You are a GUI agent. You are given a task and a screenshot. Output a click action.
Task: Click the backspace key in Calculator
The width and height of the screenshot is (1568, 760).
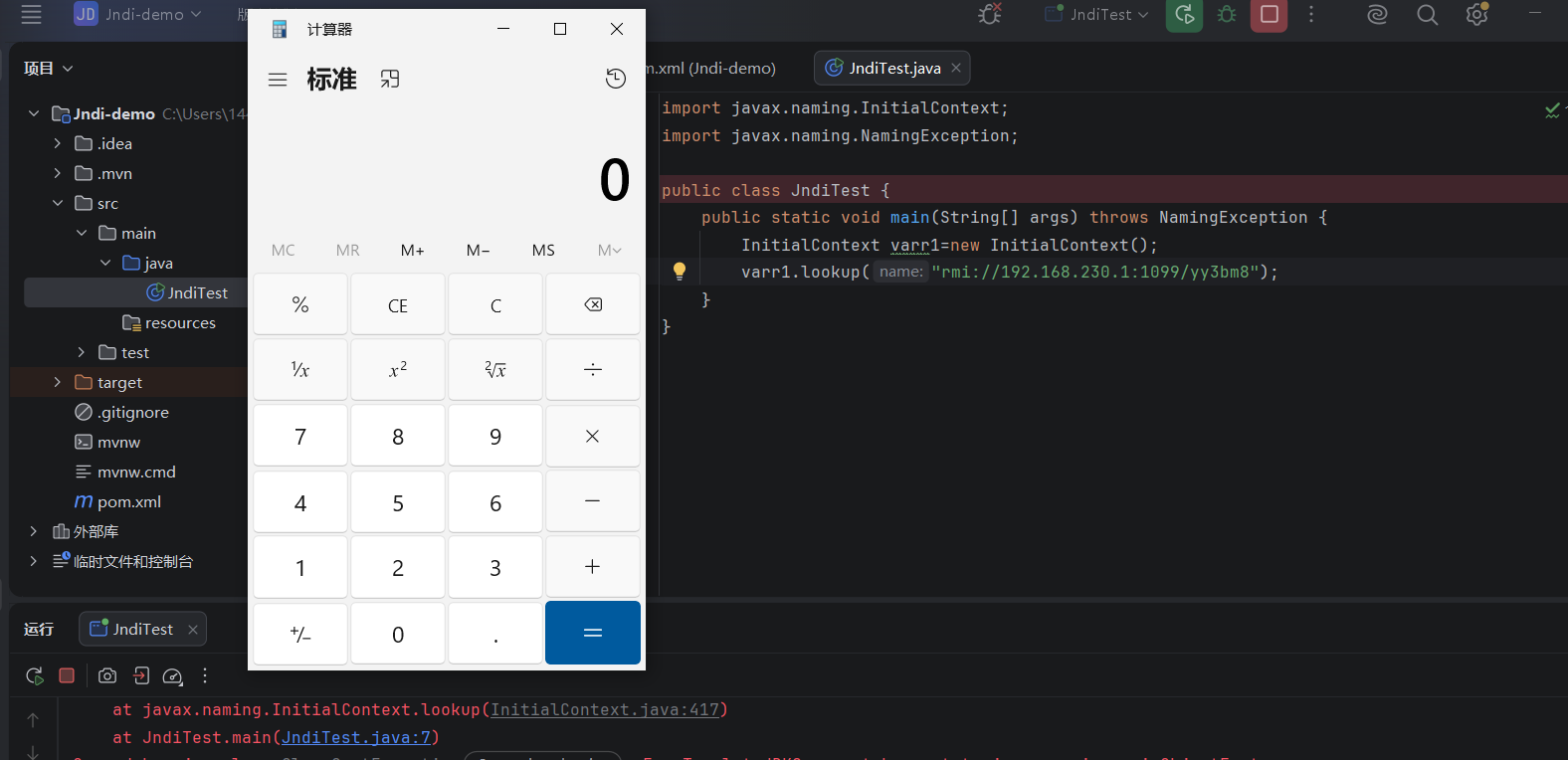point(593,304)
